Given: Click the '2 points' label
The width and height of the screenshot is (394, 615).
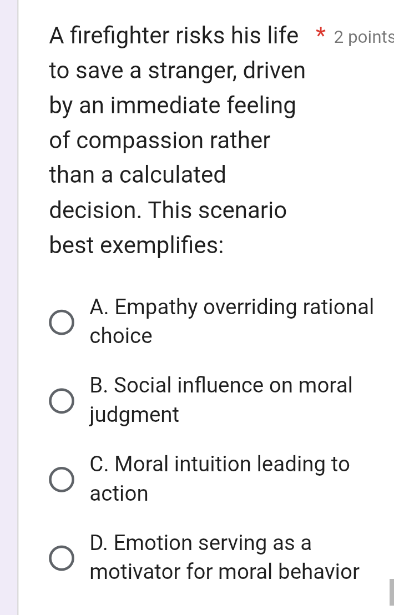Looking at the screenshot, I should pyautogui.click(x=363, y=37).
